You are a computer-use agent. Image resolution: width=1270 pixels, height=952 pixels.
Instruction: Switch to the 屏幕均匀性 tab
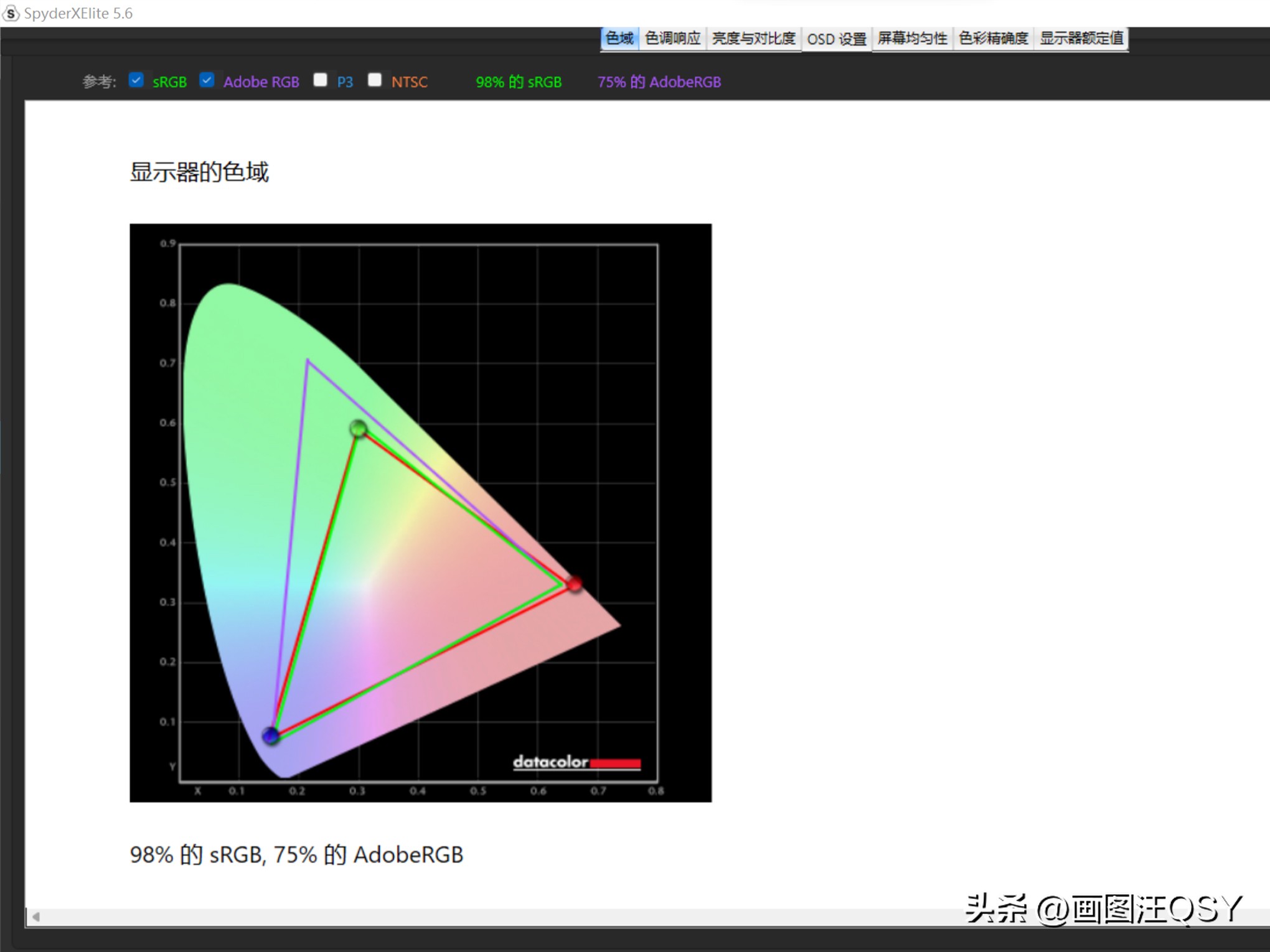[912, 38]
